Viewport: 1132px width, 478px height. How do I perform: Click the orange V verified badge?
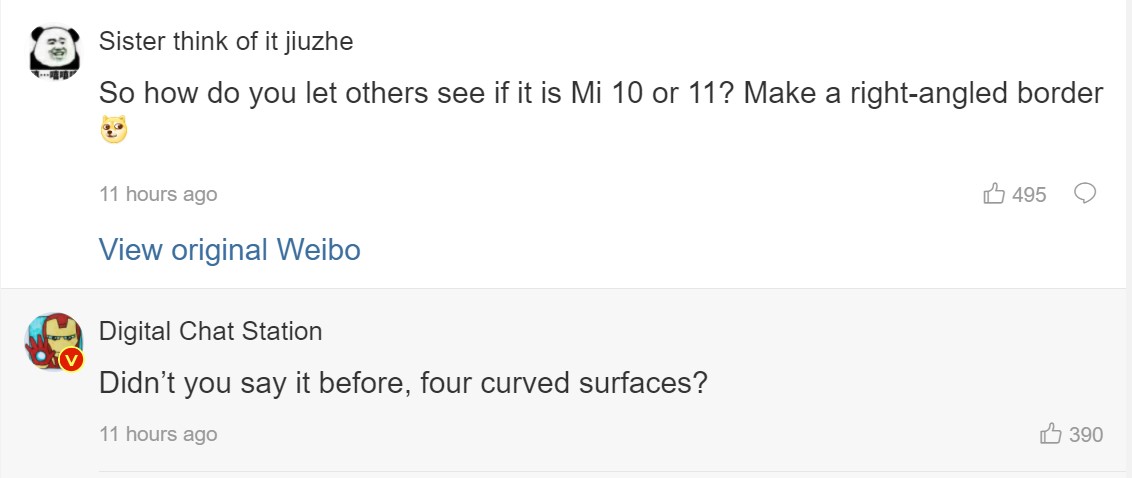(70, 360)
